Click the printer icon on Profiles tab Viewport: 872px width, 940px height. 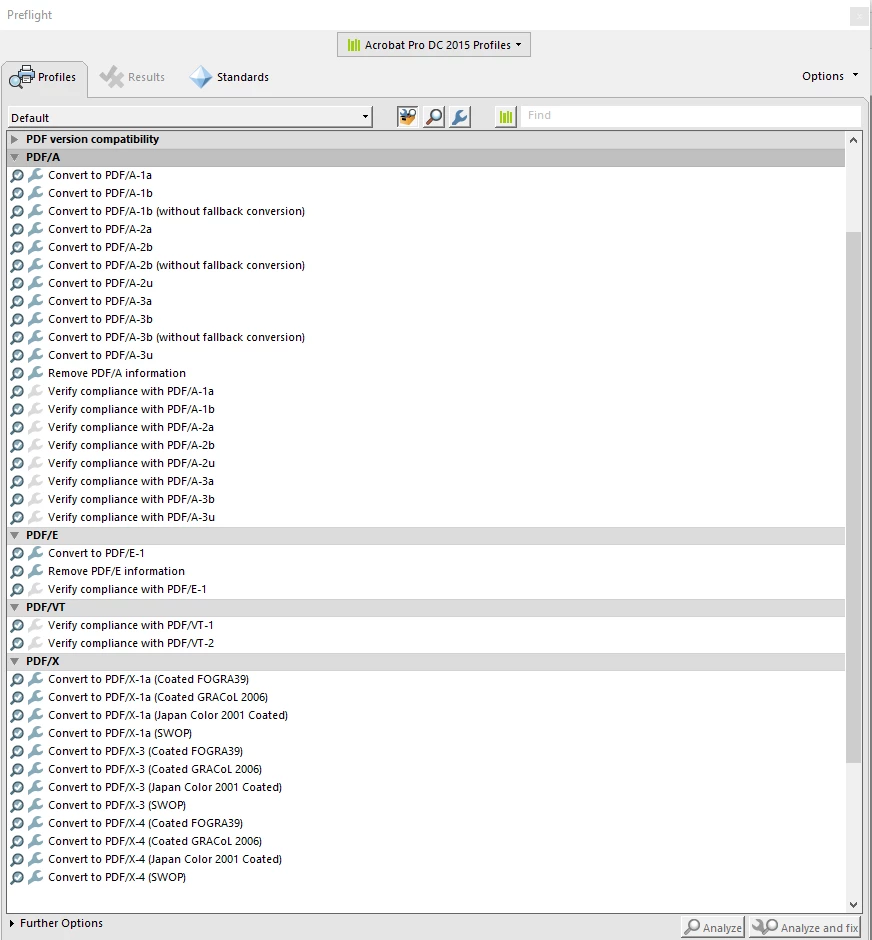coord(22,77)
